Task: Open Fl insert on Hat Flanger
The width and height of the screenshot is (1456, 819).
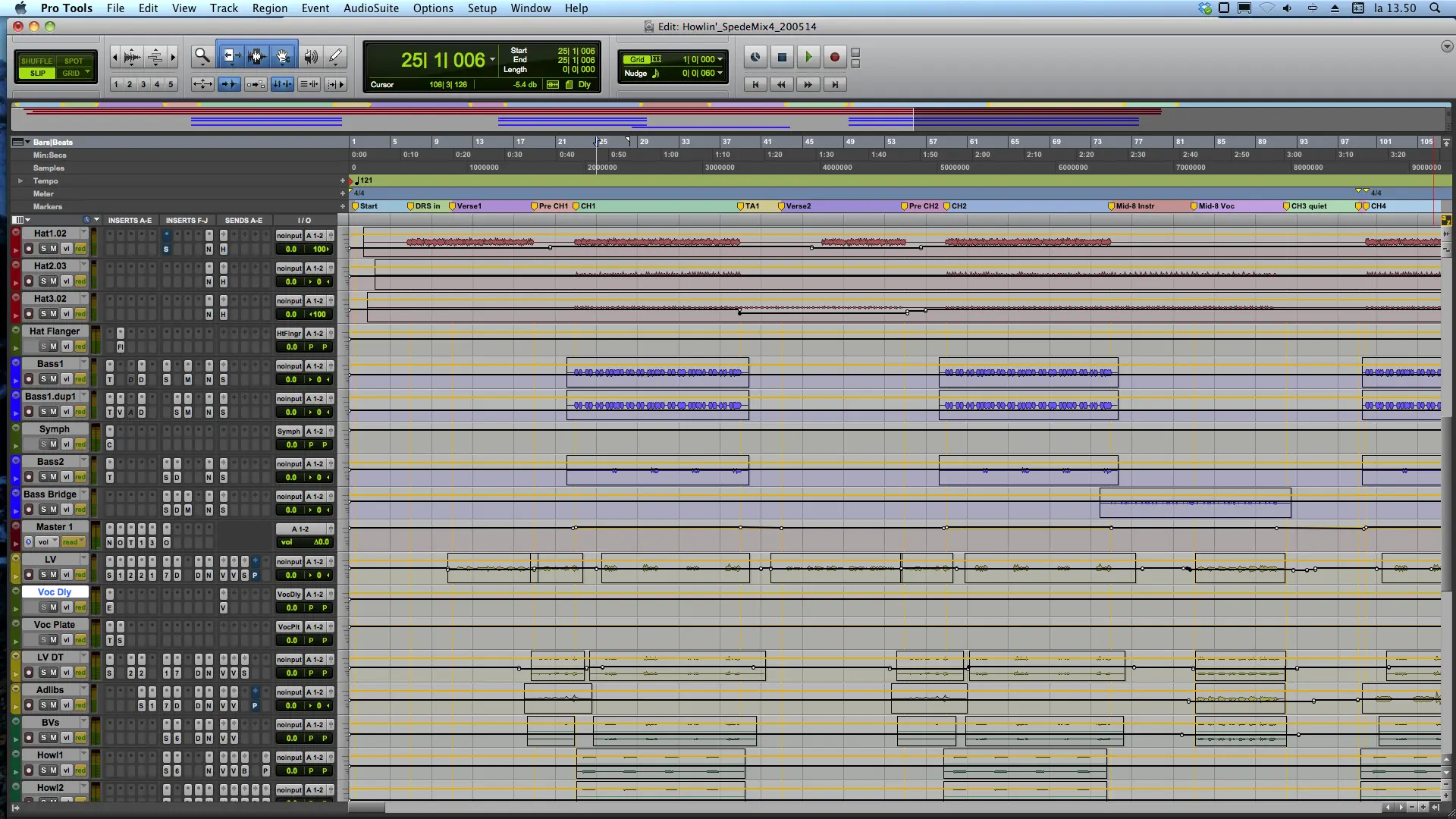Action: pyautogui.click(x=120, y=347)
